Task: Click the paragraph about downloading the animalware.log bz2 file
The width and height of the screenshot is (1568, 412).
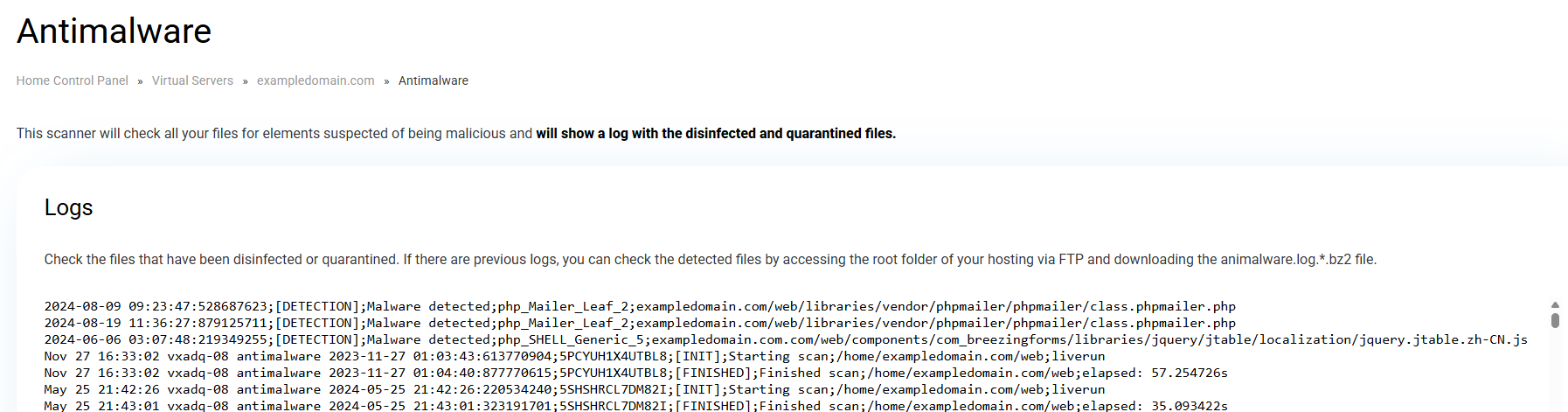Action: tap(710, 260)
